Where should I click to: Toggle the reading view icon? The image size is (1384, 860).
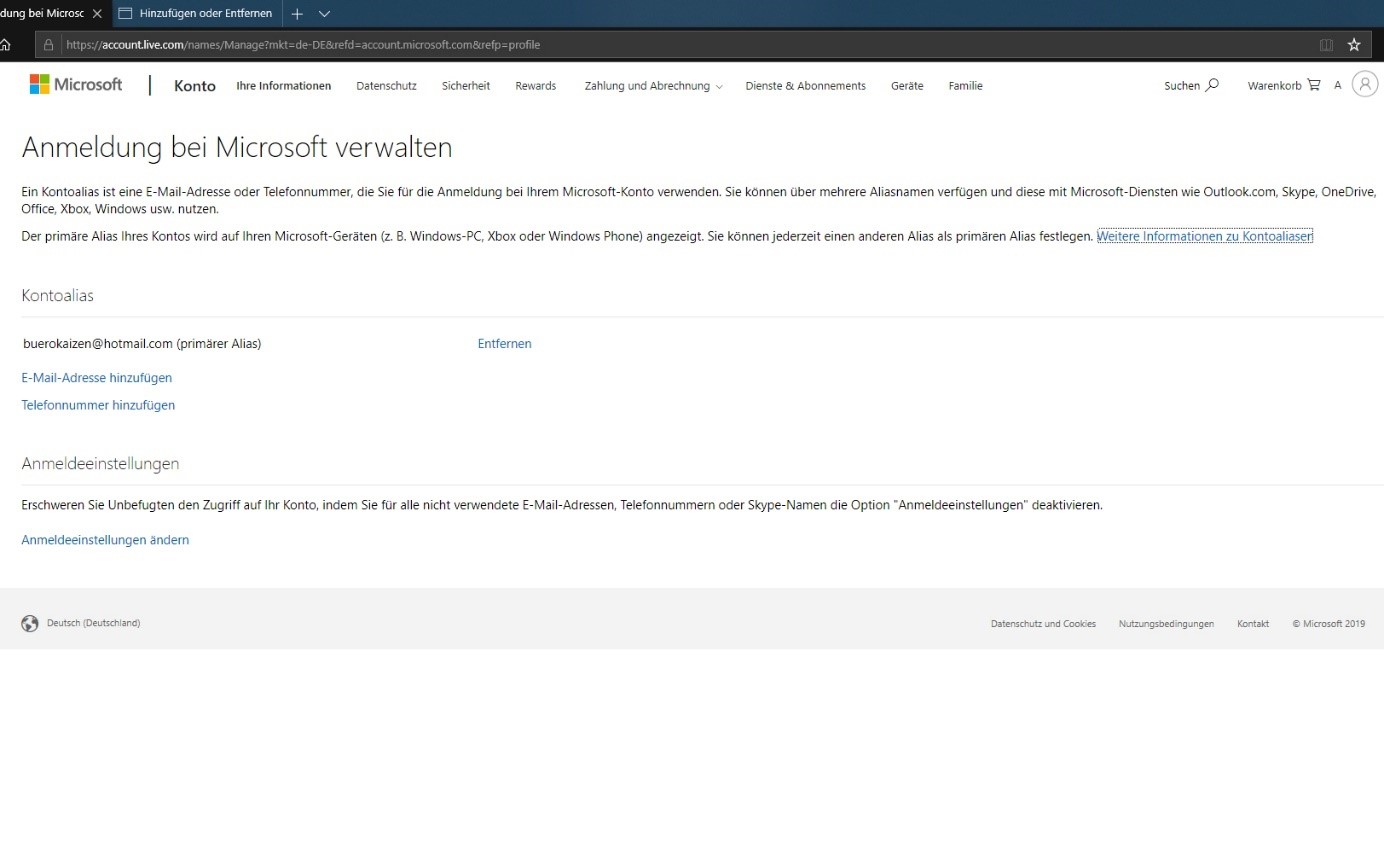(x=1326, y=44)
